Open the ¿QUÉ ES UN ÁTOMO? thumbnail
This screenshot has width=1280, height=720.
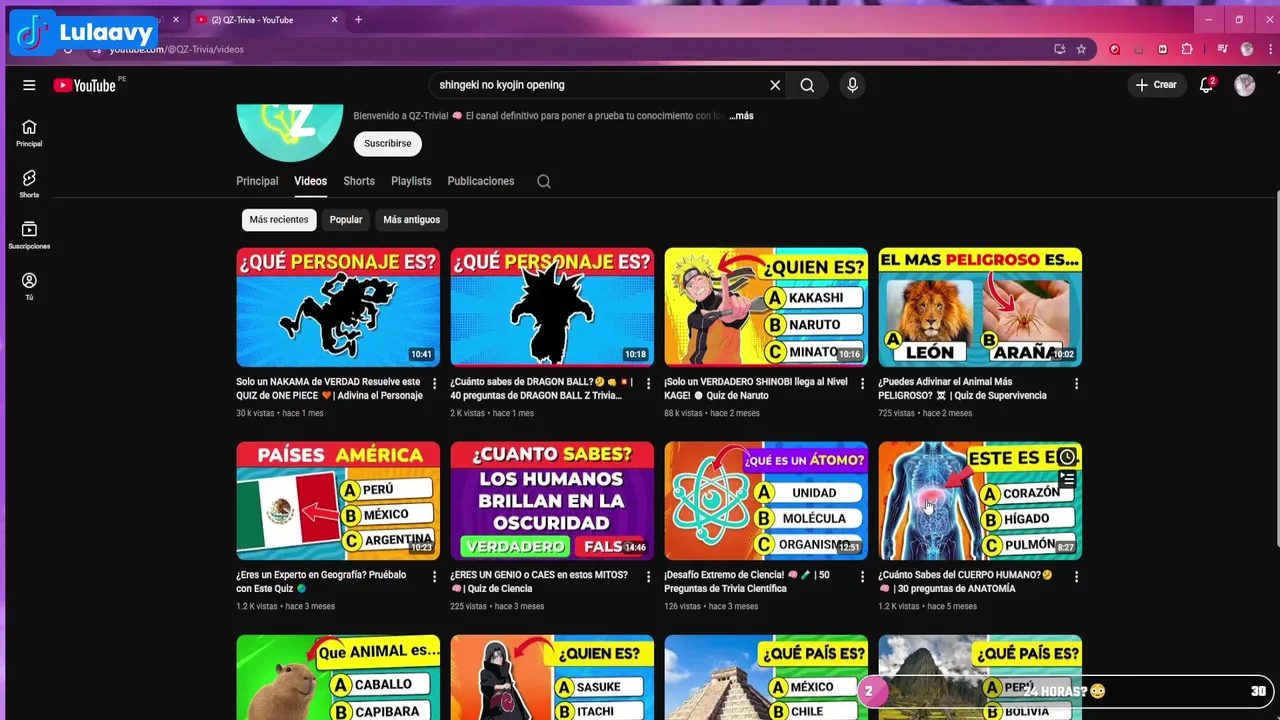(x=766, y=501)
